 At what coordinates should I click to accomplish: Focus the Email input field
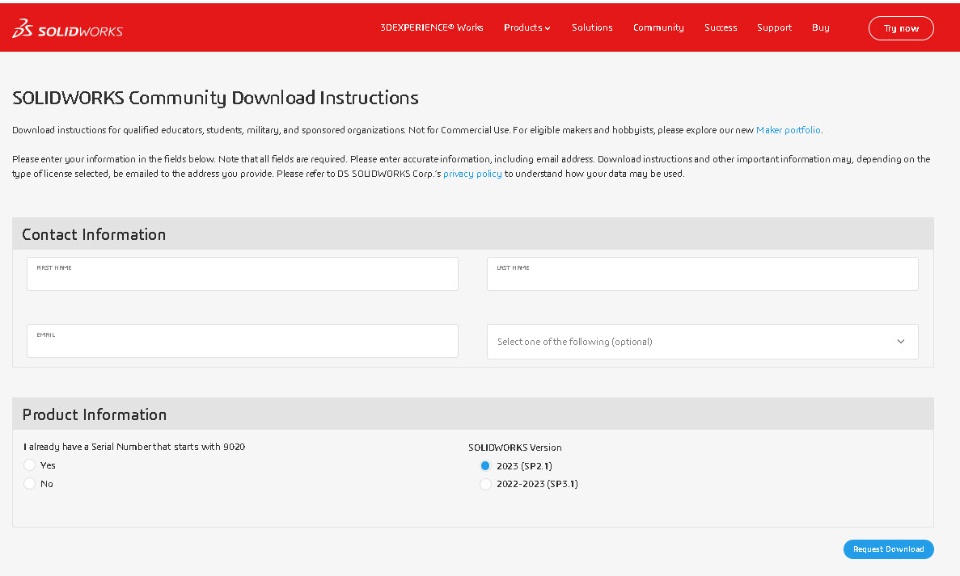[x=242, y=341]
